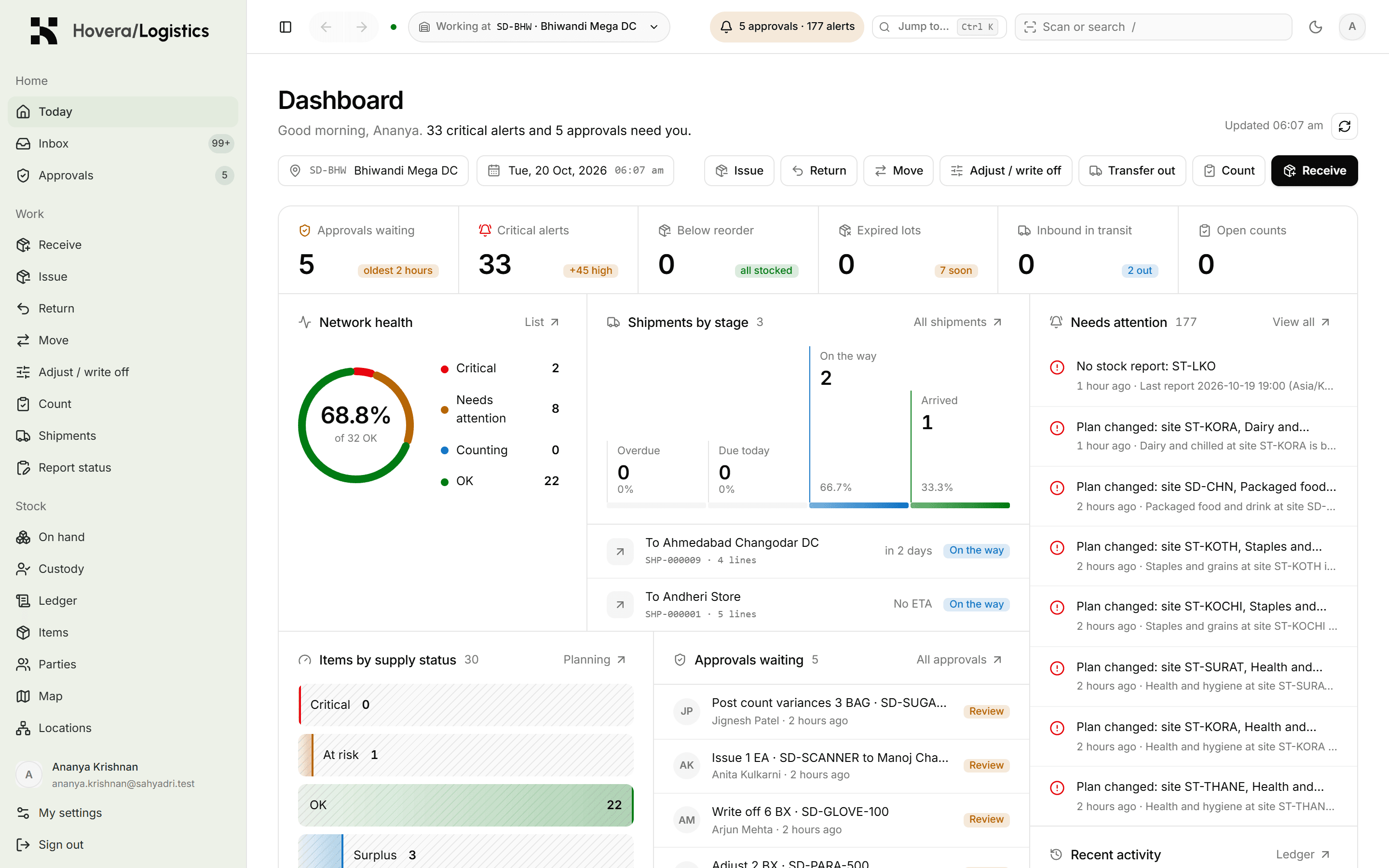Open the No stock report: ST-LKO alert

(1194, 376)
